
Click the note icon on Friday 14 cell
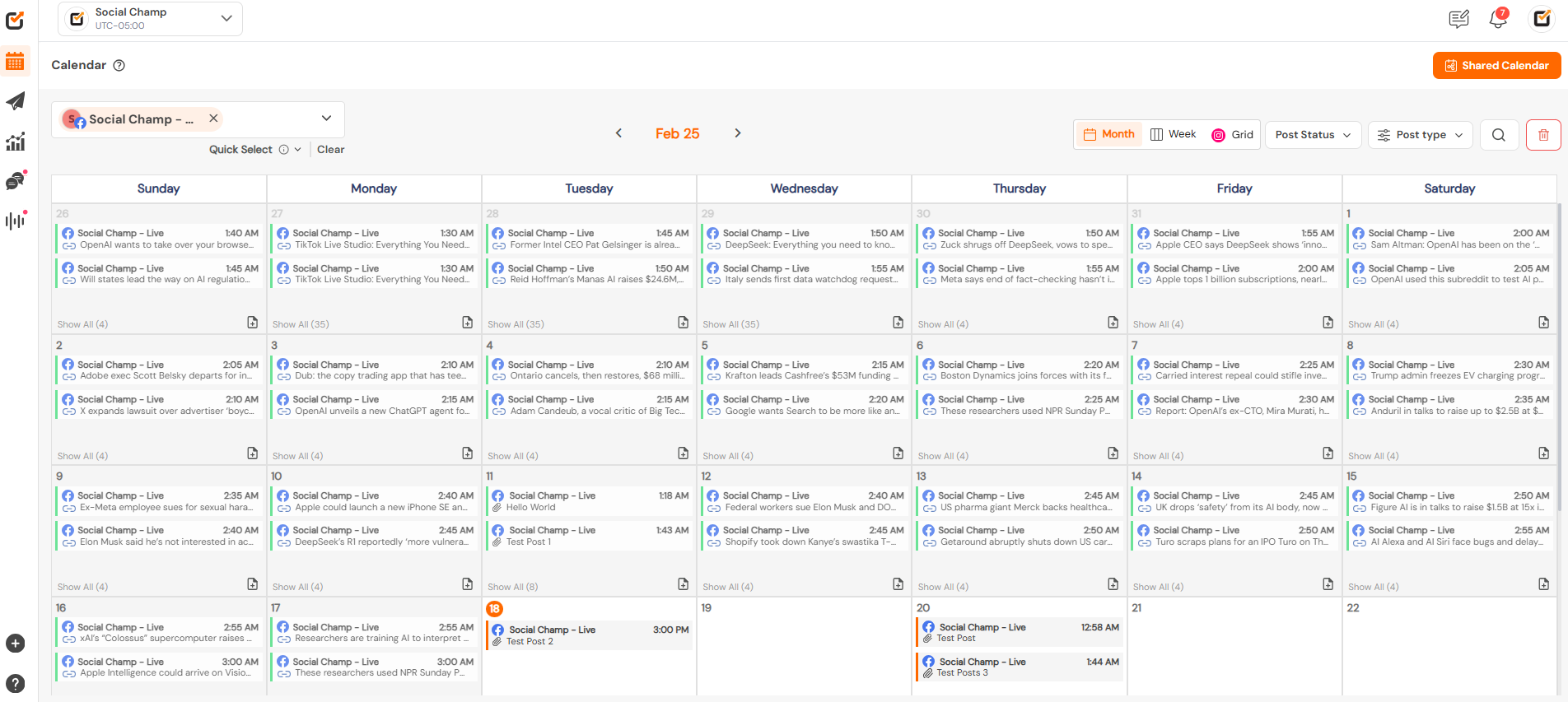1328,584
